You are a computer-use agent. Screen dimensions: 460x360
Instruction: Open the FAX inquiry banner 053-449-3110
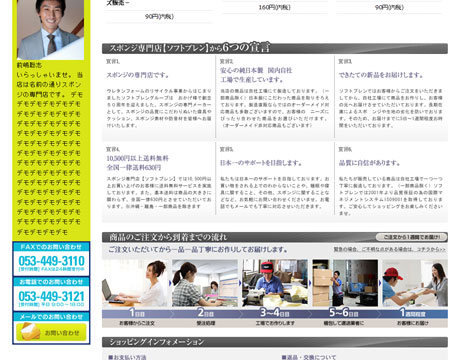click(51, 259)
